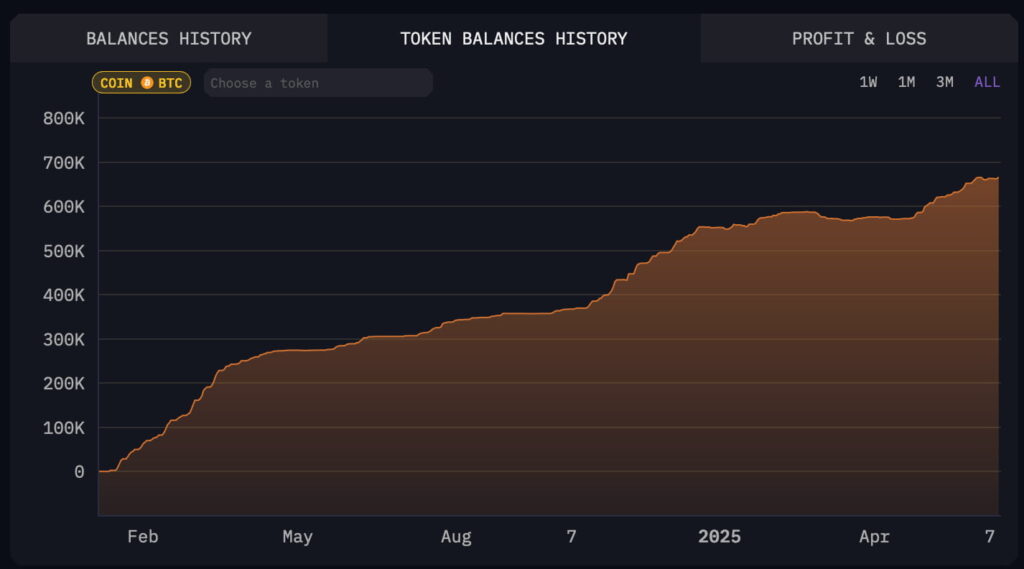Click the 'Choose a token' input field

tap(318, 83)
